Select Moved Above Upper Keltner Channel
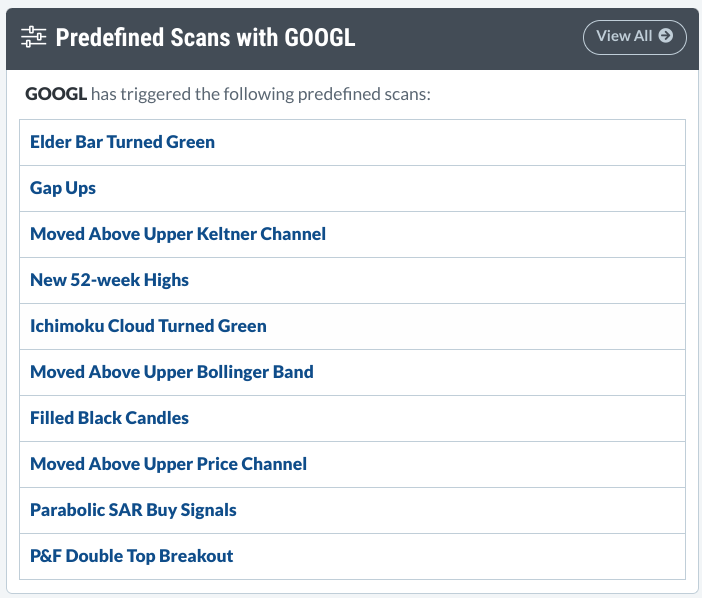Screen dimensions: 702x598 [x=178, y=234]
